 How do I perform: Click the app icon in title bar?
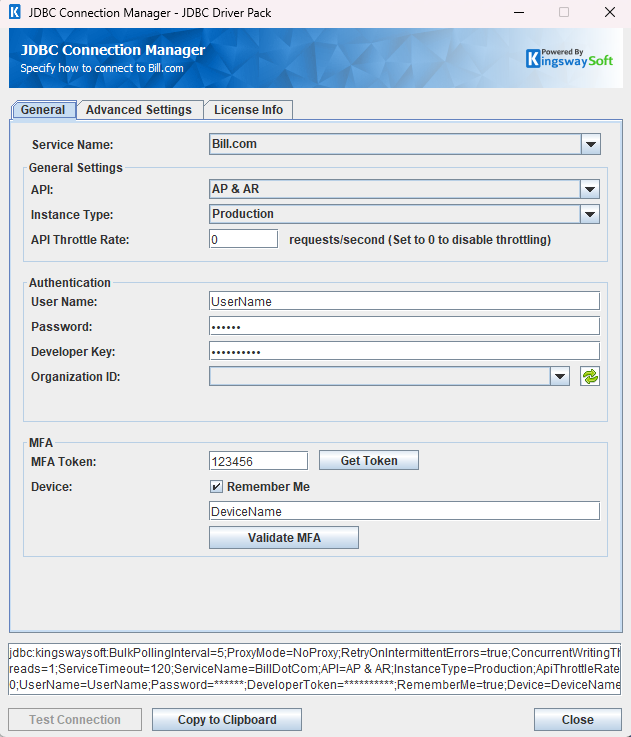click(15, 12)
